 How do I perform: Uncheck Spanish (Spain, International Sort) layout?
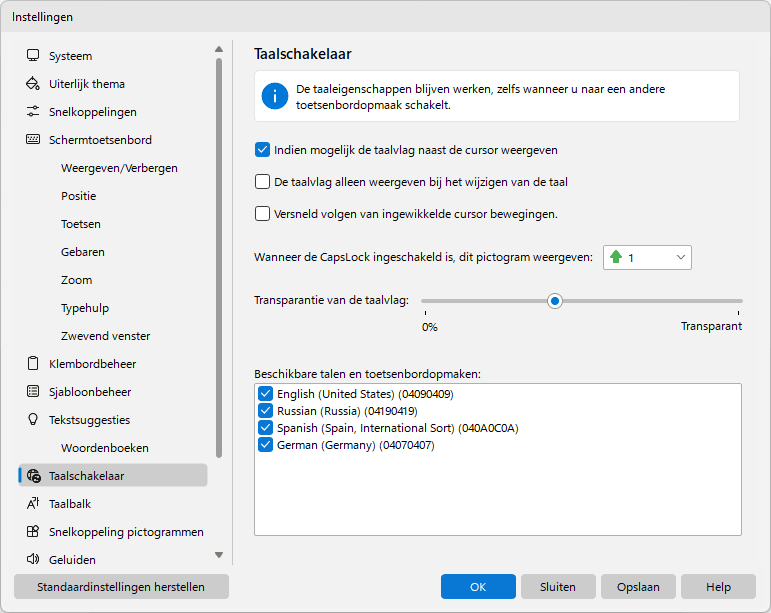[266, 428]
